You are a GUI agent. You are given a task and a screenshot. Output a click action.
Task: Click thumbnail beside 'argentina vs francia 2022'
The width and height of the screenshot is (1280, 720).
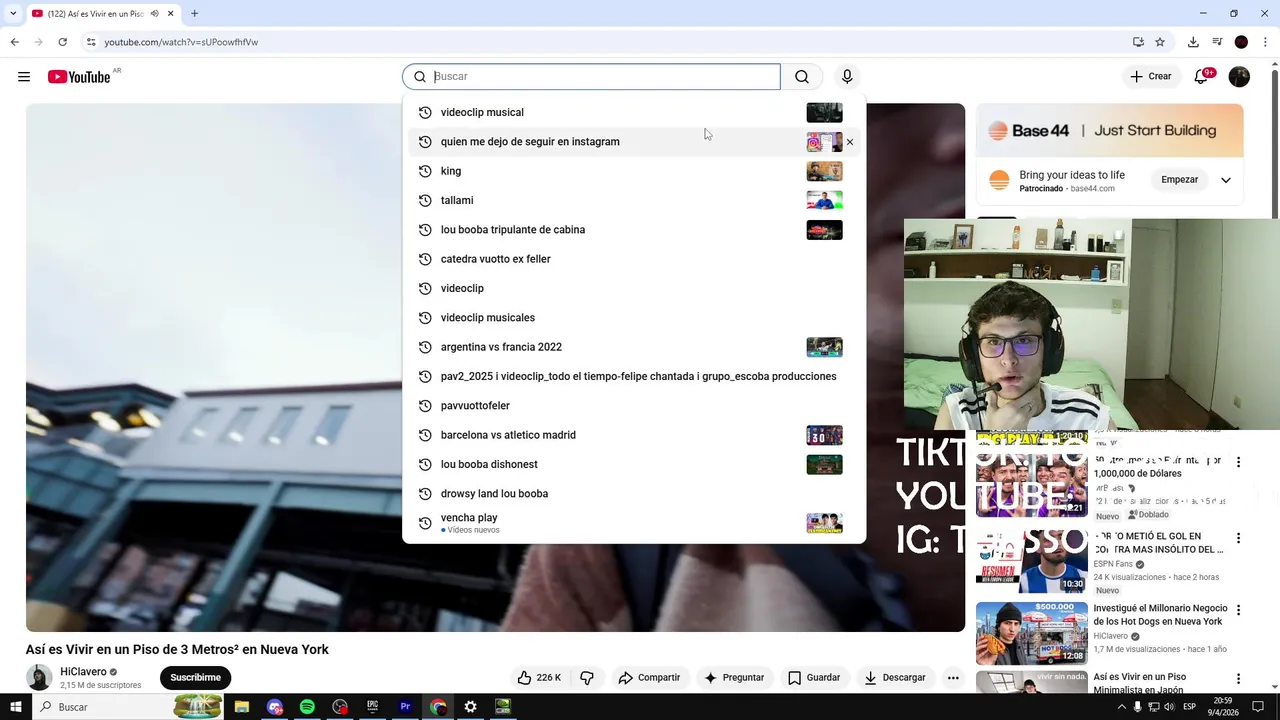(x=824, y=347)
